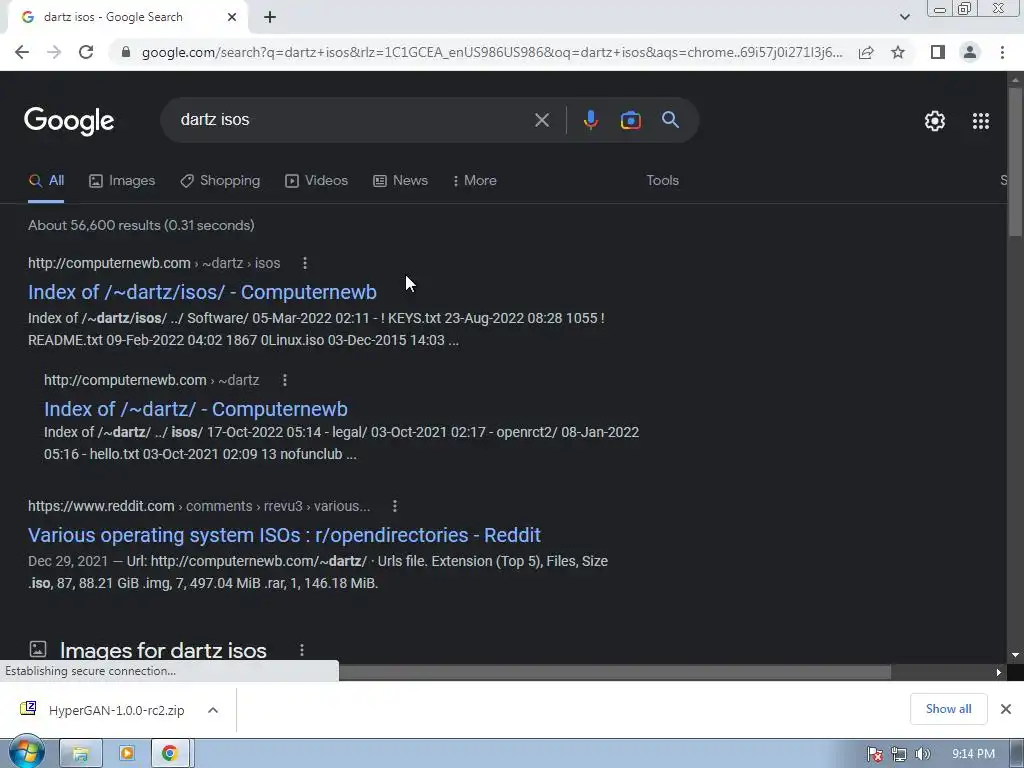1024x768 pixels.
Task: Close the dartz isos Google Search tab
Action: [232, 18]
